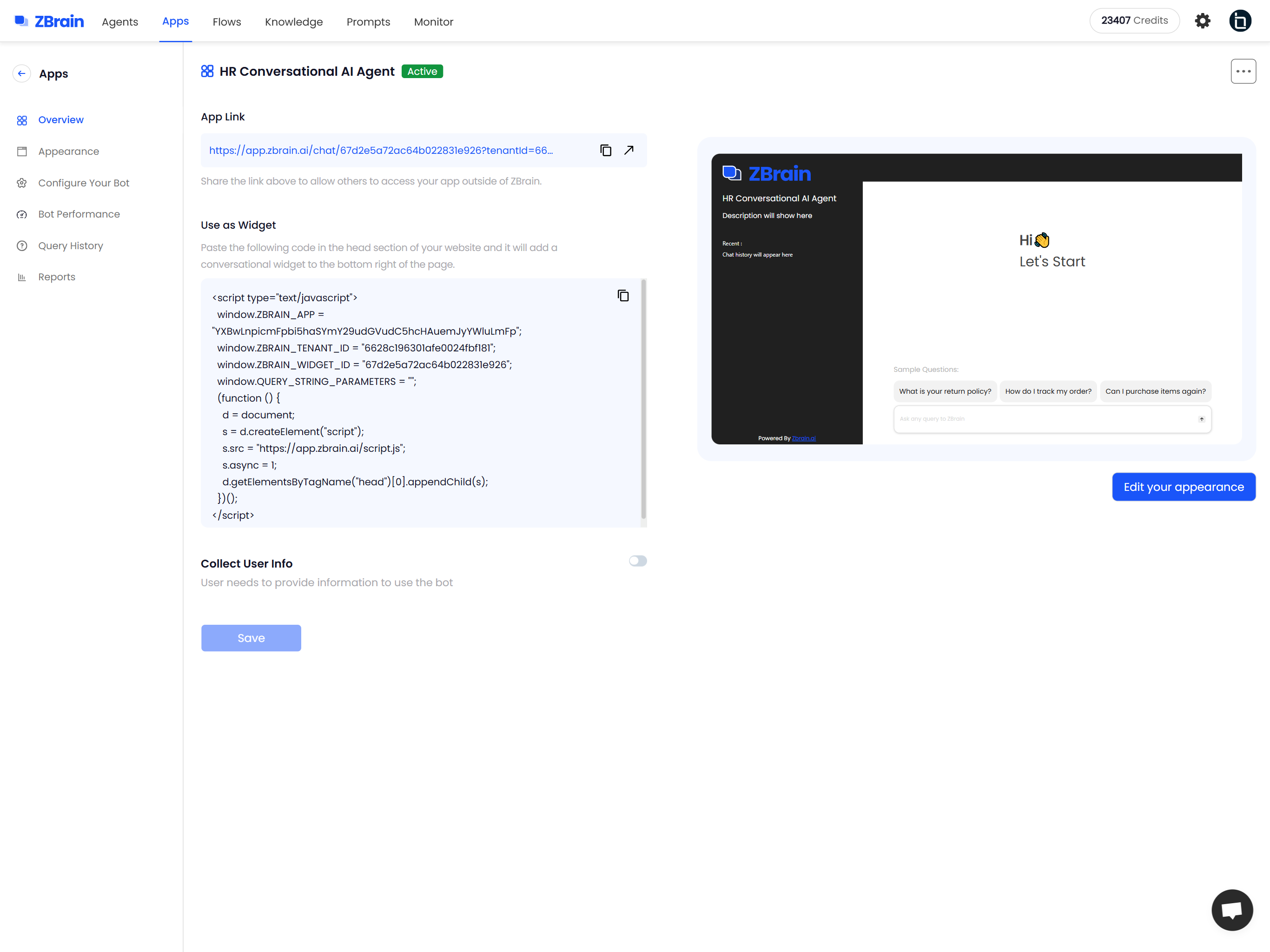
Task: Click the window.ZBRAIN_TENANT_ID code line
Action: (x=356, y=348)
